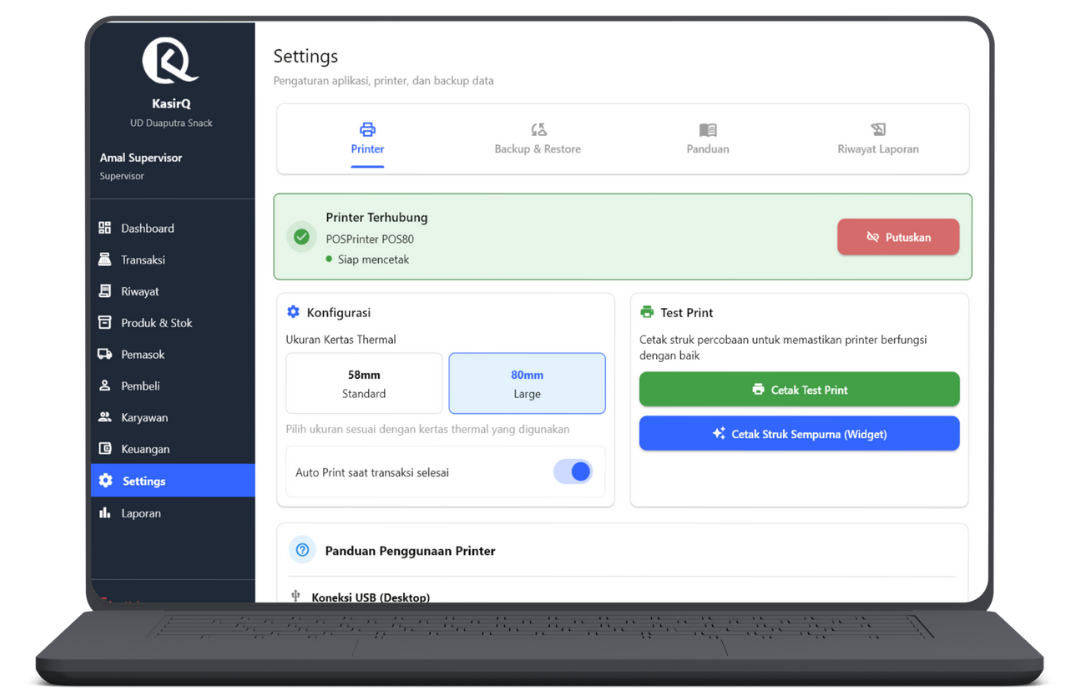
Task: Click Cetak Struk Sempurna (Widget) button
Action: (x=799, y=434)
